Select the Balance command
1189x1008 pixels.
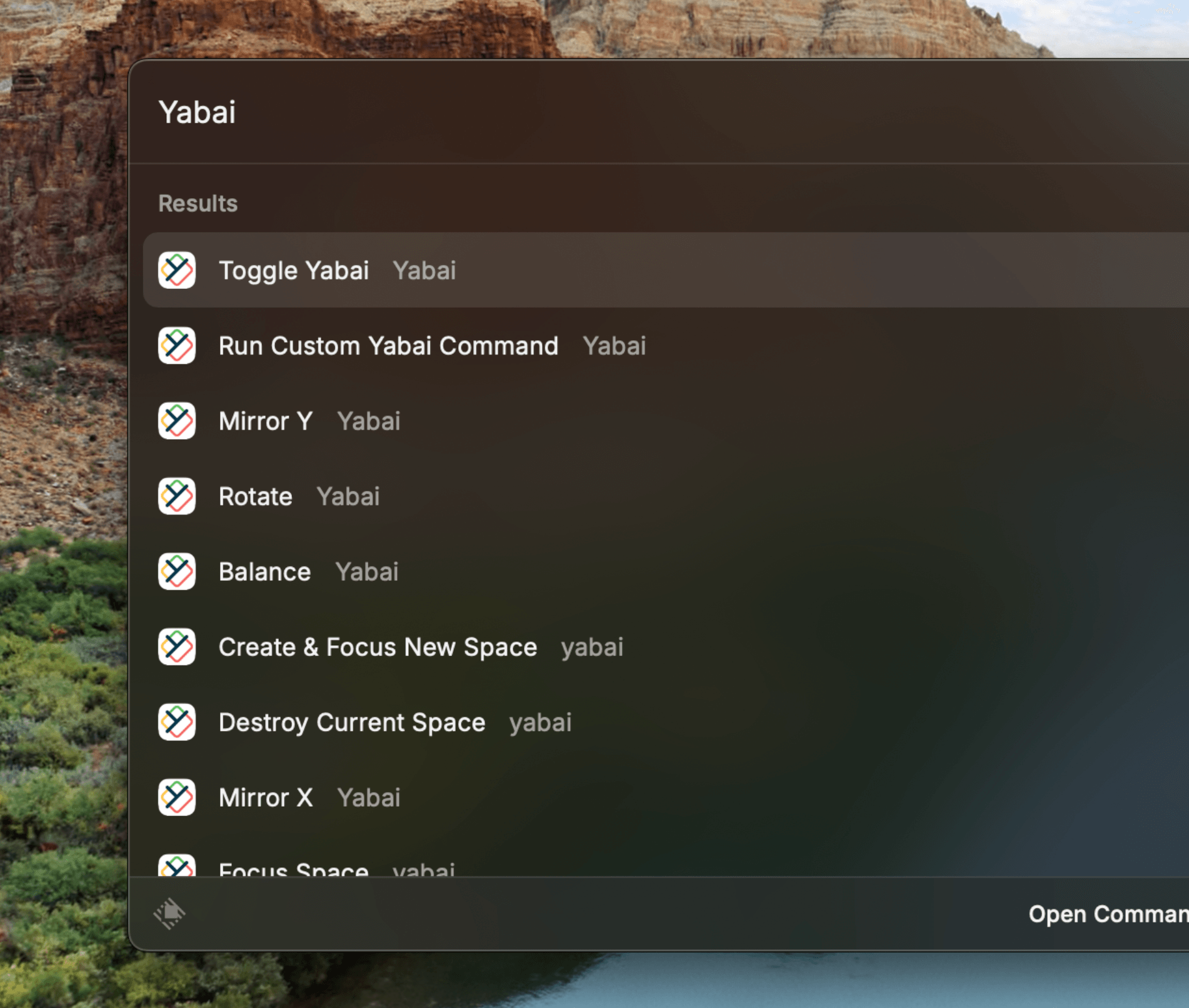coord(264,571)
